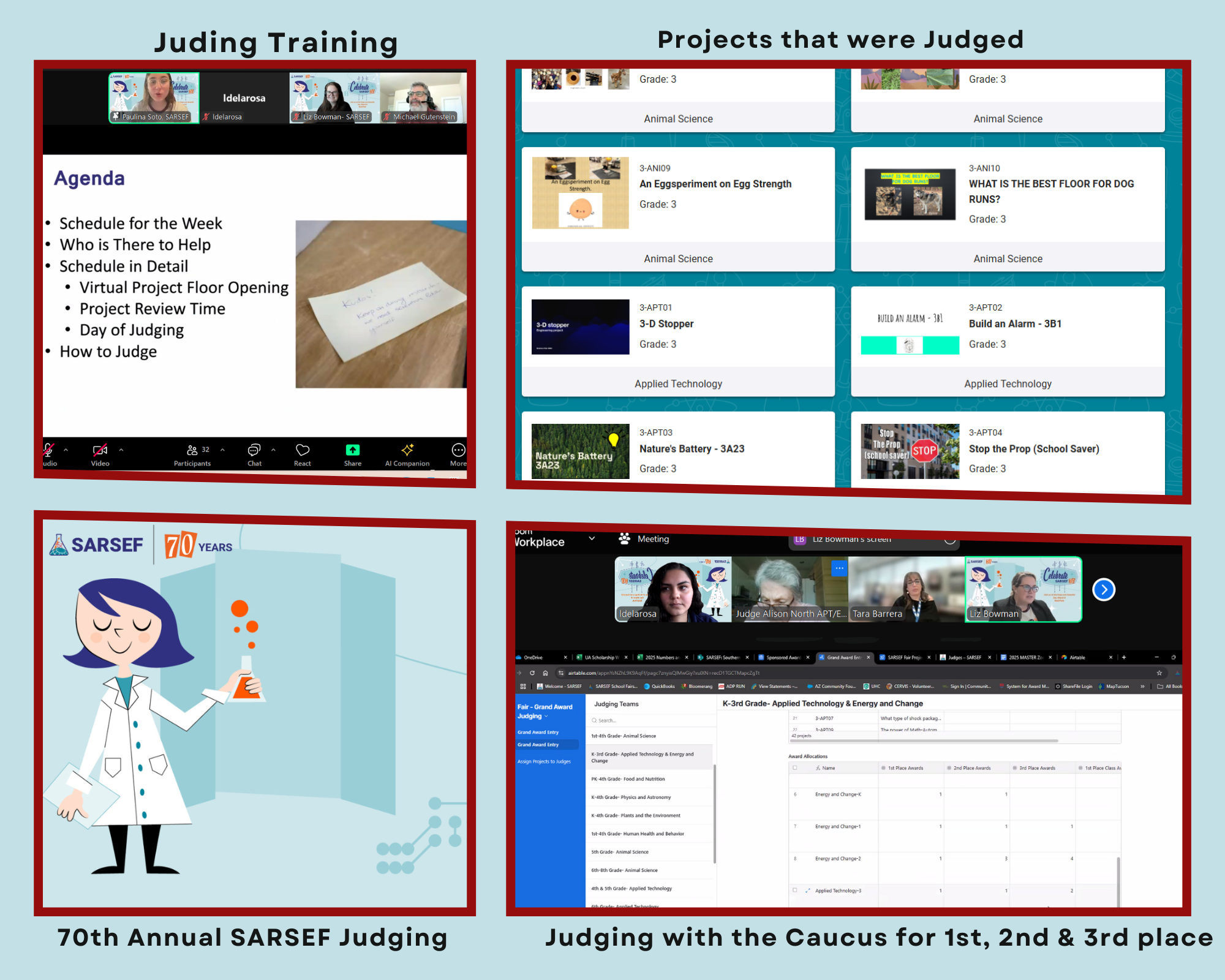This screenshot has height=980, width=1225.
Task: Click the green Share screen icon
Action: pyautogui.click(x=353, y=450)
